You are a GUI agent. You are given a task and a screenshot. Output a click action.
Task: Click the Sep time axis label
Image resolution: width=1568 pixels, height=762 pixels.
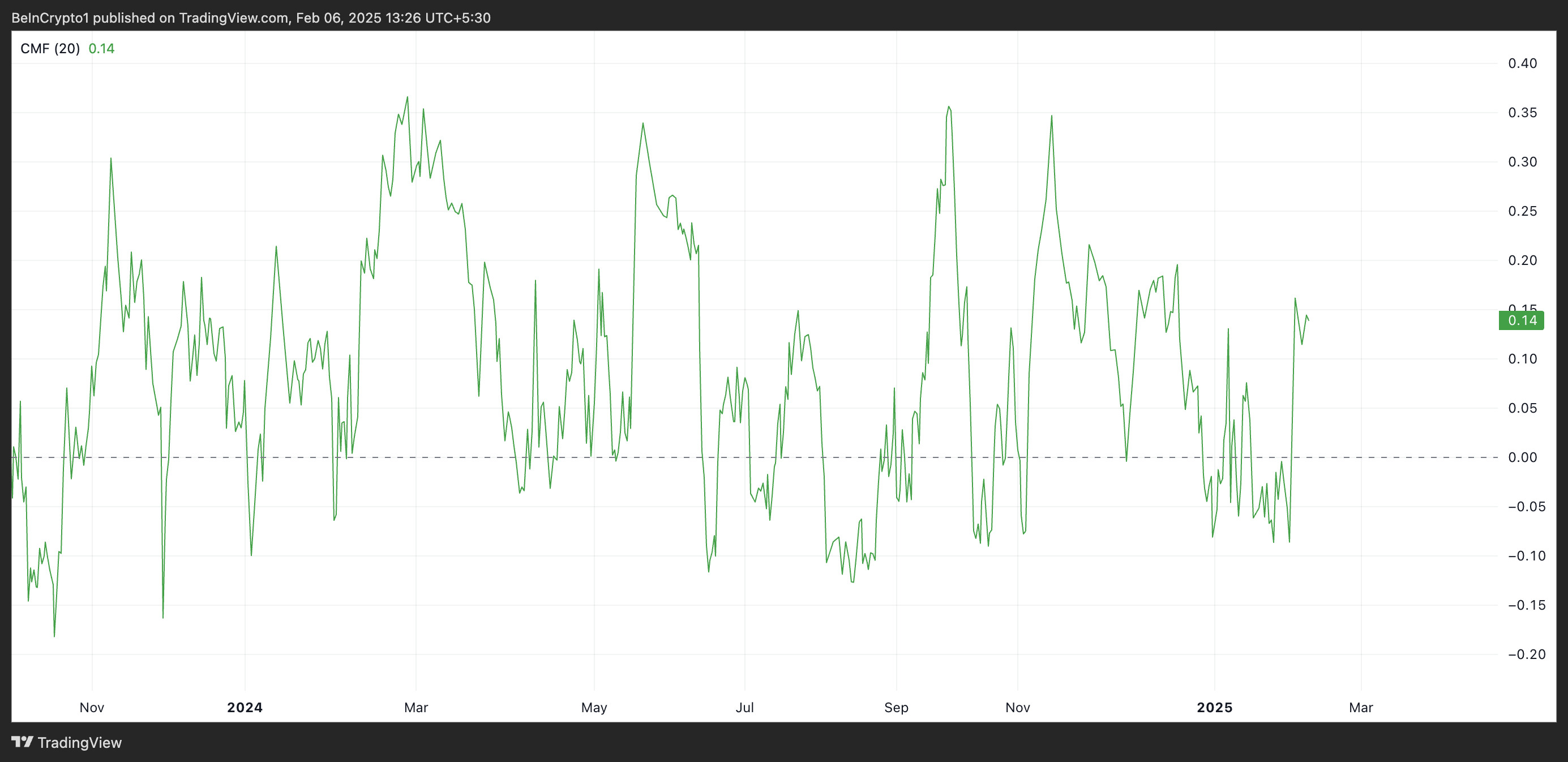point(896,707)
